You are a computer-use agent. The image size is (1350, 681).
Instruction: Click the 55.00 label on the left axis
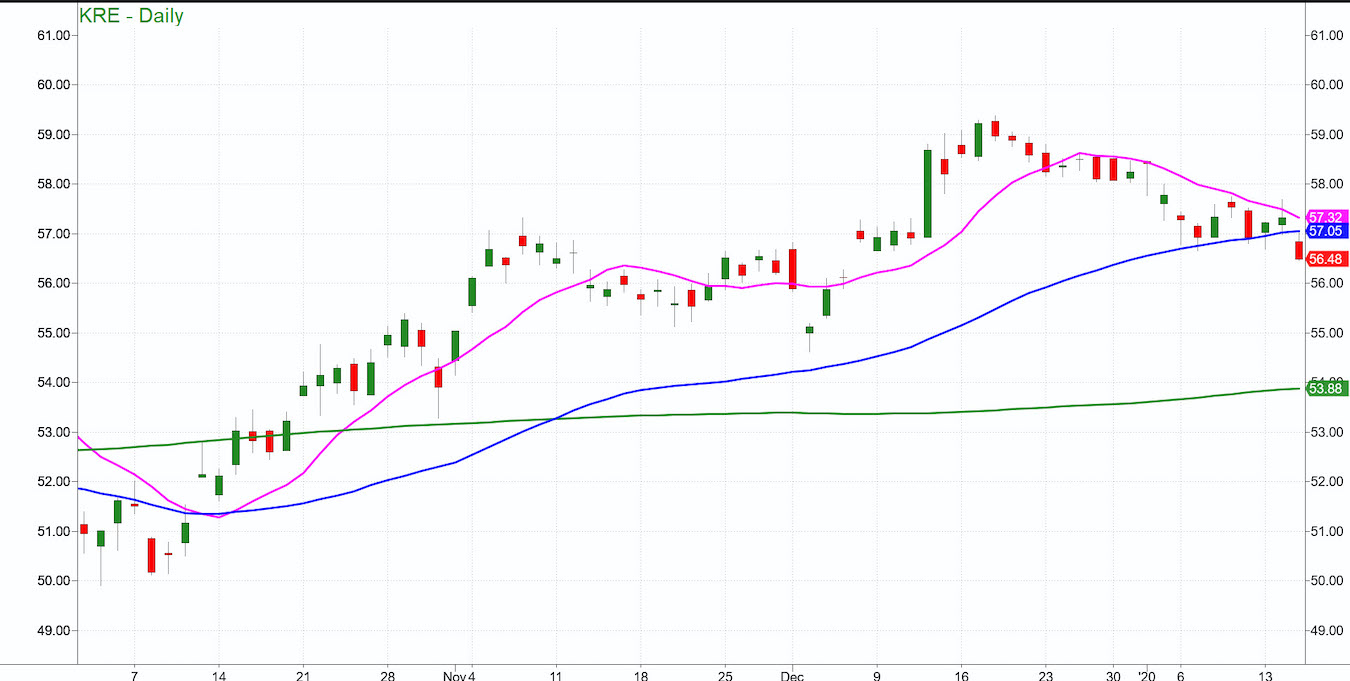tap(55, 333)
